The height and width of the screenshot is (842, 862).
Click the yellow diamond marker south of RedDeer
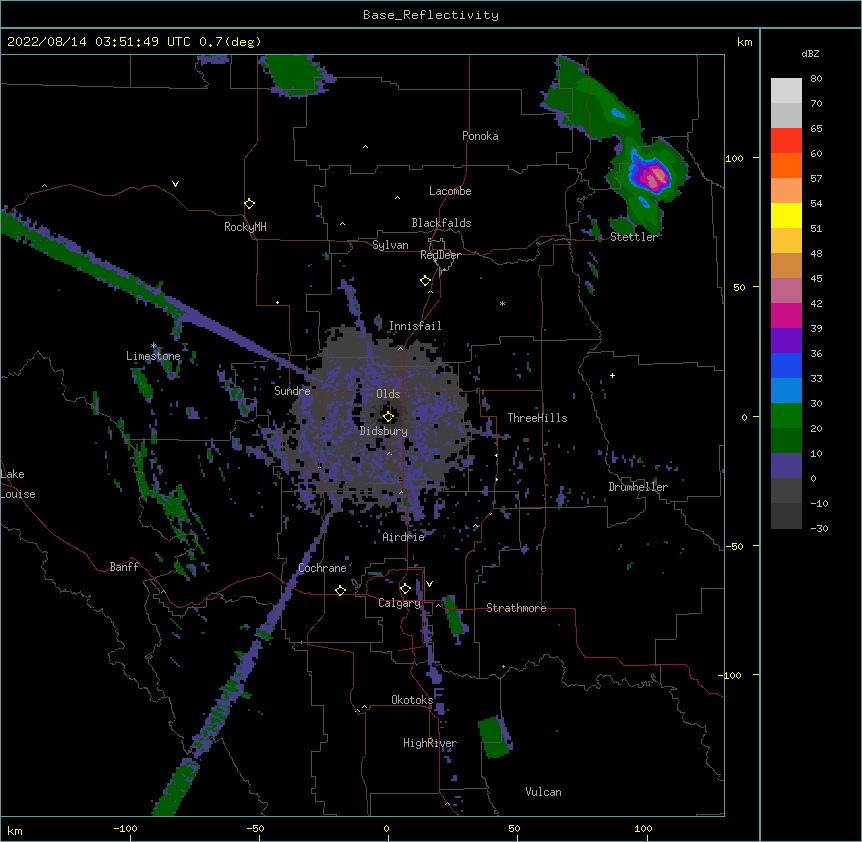point(425,281)
